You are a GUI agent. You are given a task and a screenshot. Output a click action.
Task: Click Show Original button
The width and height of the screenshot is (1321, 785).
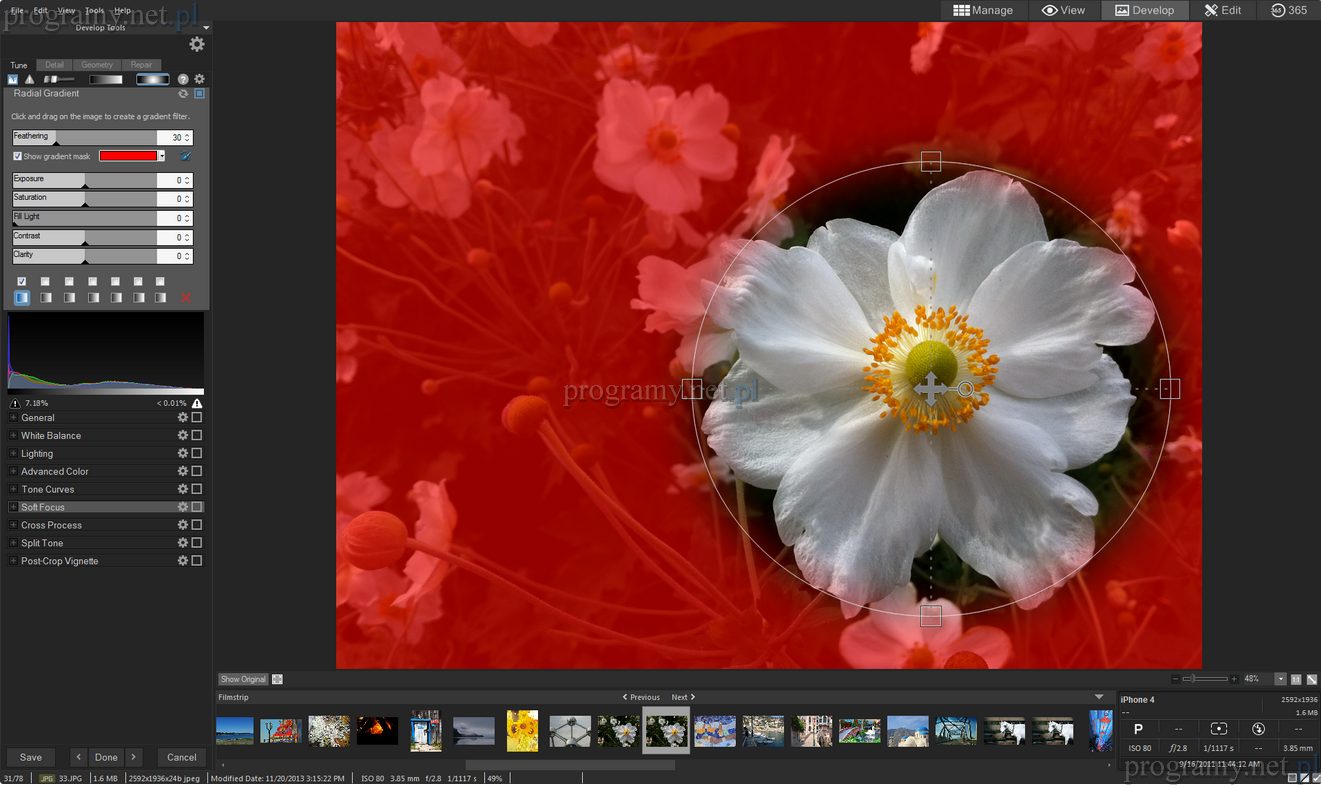point(243,679)
